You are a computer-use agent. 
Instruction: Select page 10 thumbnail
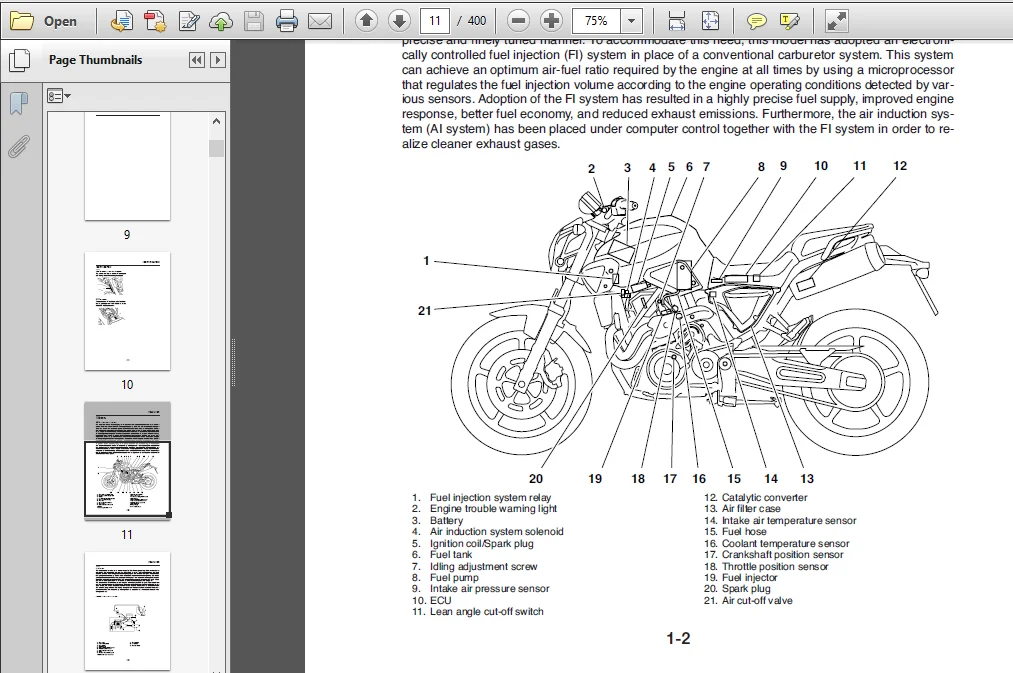(x=127, y=311)
